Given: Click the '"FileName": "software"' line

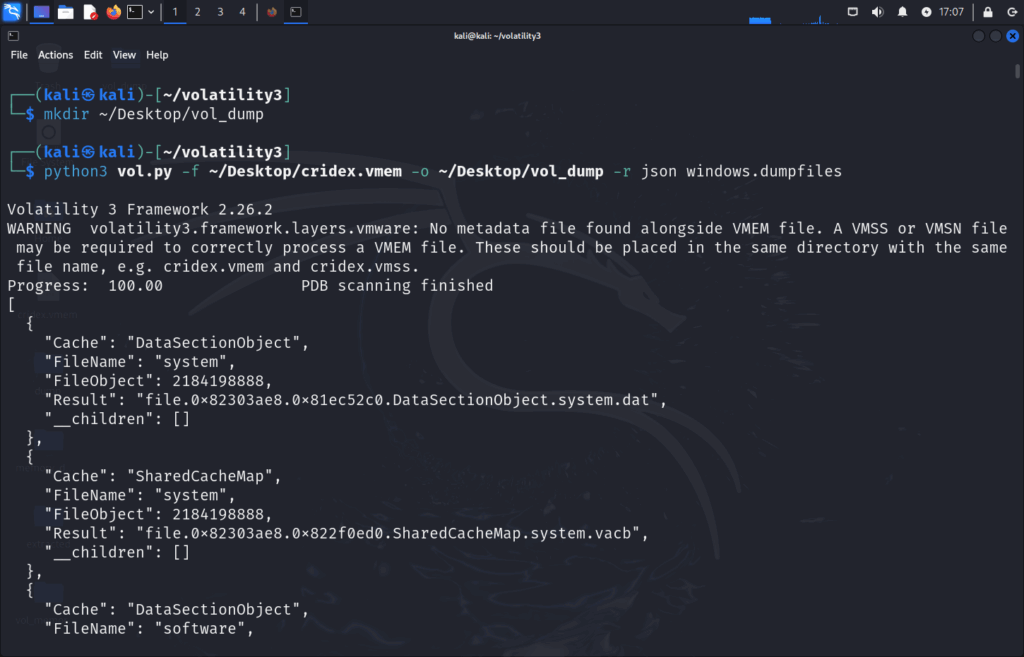Looking at the screenshot, I should [149, 628].
